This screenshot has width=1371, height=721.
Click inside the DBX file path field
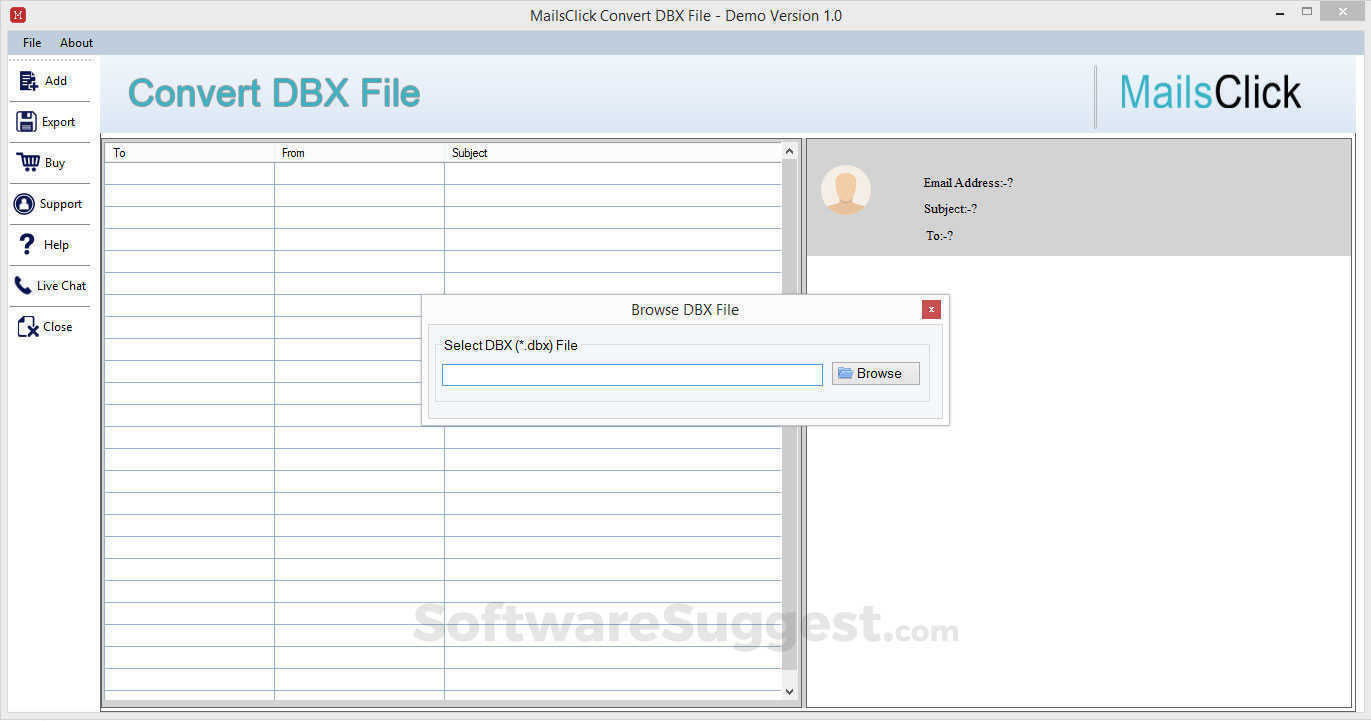click(x=632, y=374)
